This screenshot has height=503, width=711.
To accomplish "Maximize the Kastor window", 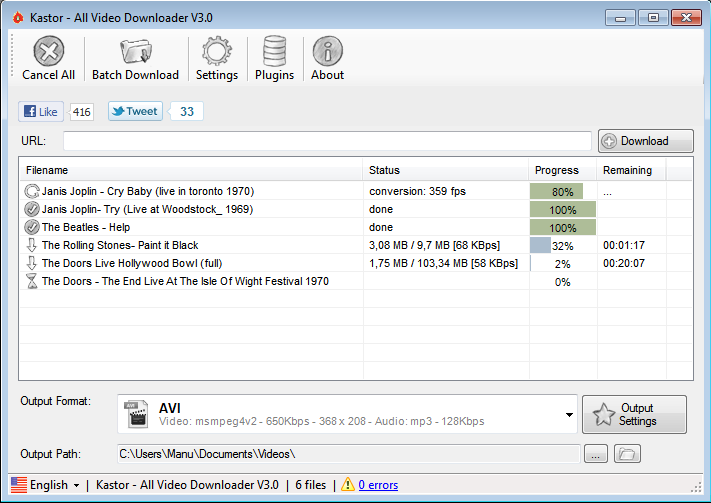I will (x=653, y=18).
